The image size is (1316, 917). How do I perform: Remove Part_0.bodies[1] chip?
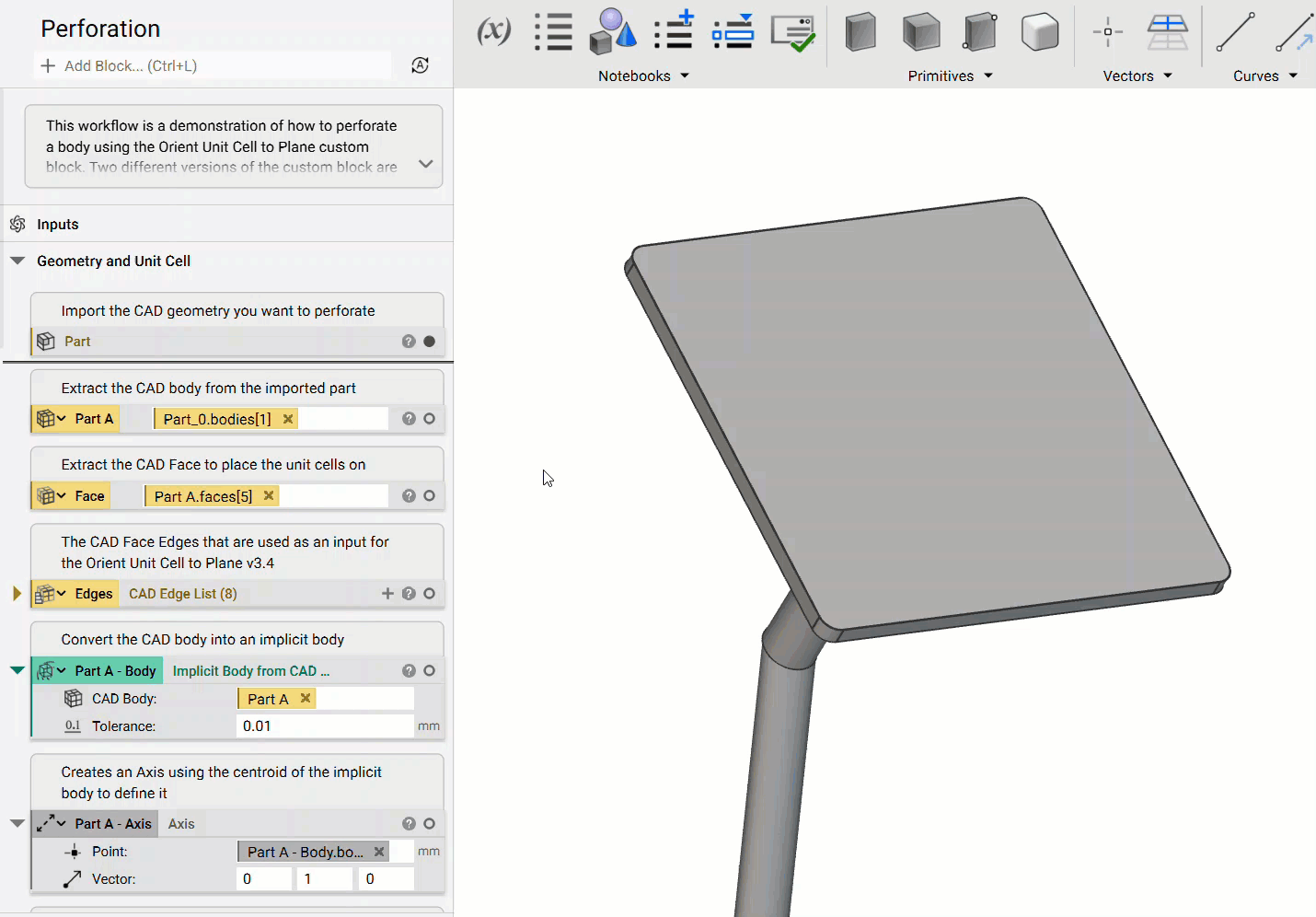pyautogui.click(x=288, y=419)
